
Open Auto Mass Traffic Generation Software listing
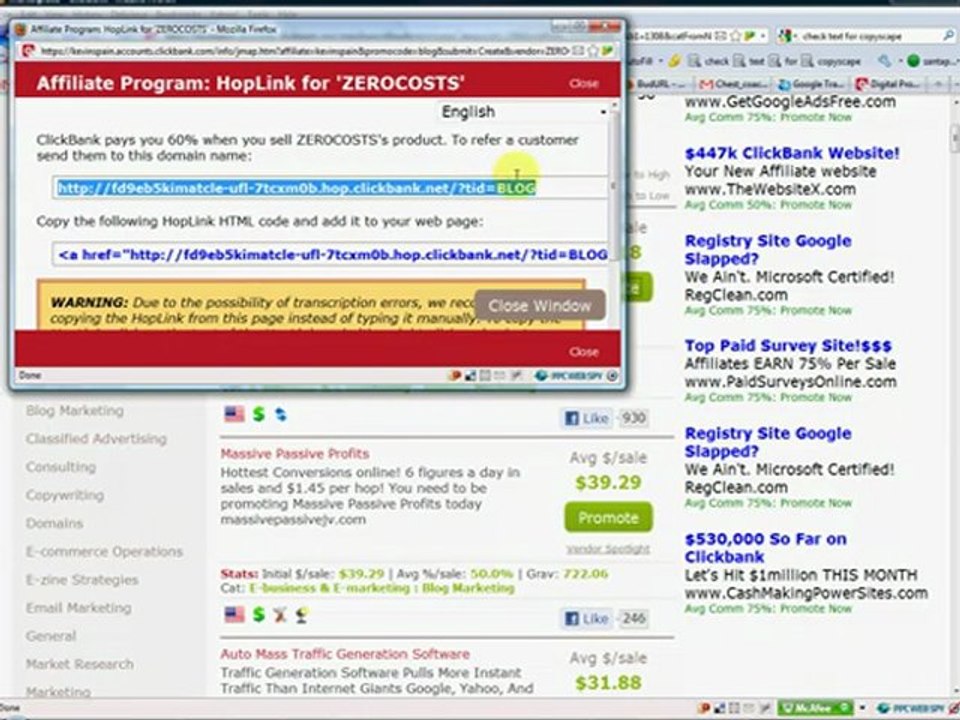tap(345, 654)
